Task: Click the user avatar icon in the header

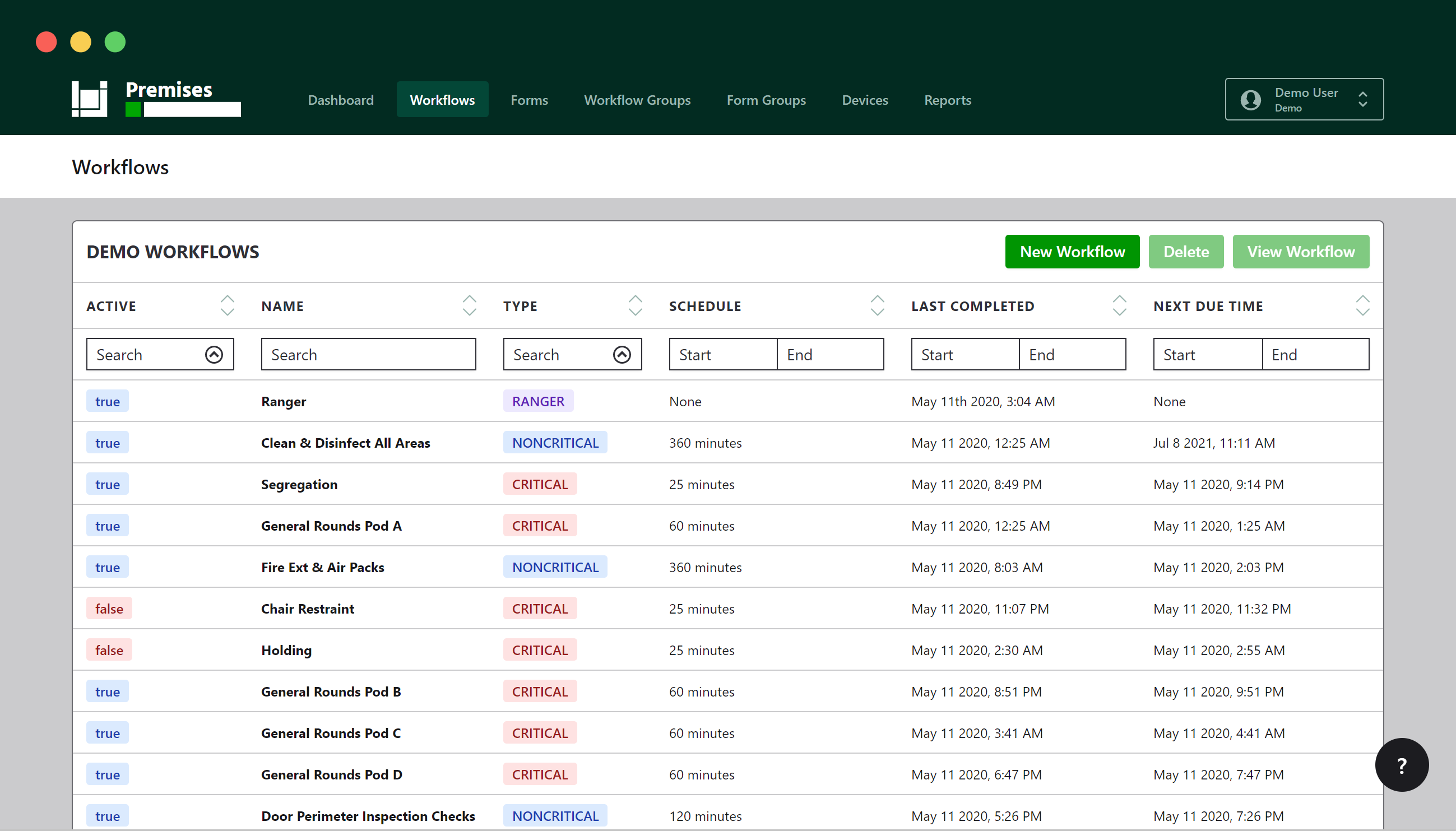Action: pyautogui.click(x=1250, y=99)
